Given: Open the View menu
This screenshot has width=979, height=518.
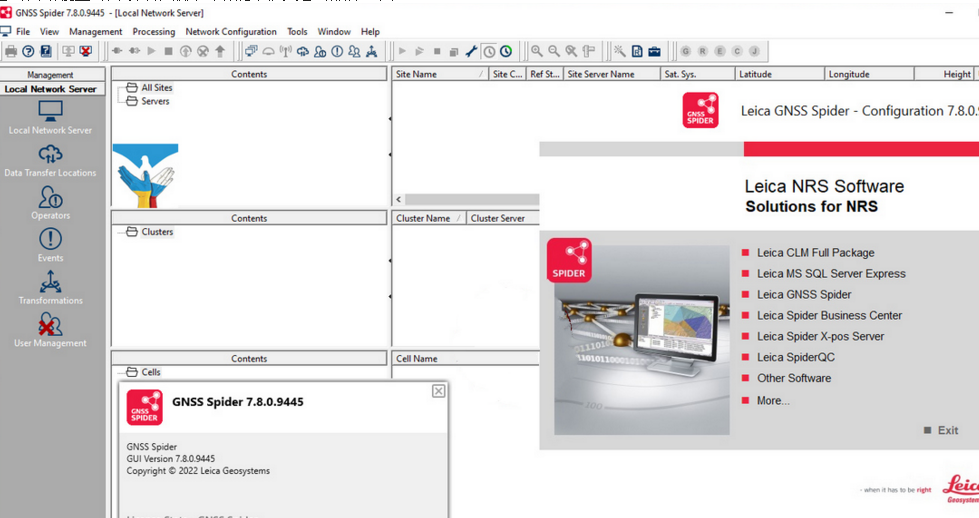Looking at the screenshot, I should (49, 31).
